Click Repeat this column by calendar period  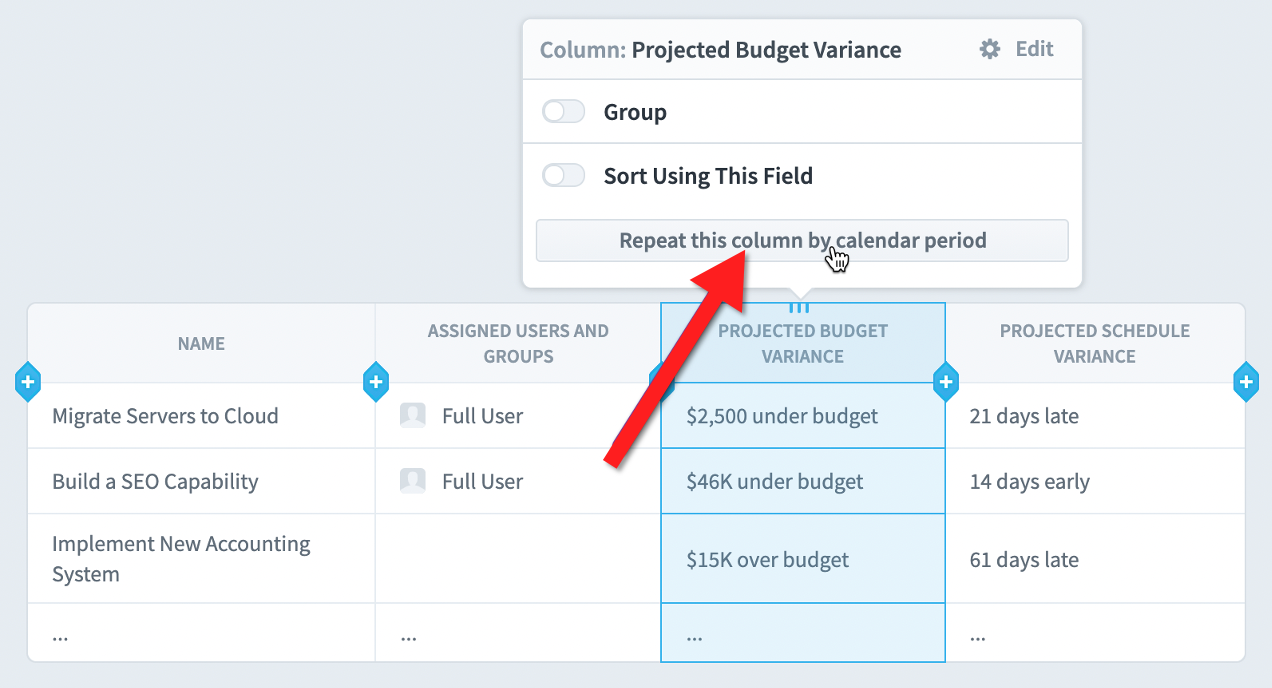click(x=802, y=241)
